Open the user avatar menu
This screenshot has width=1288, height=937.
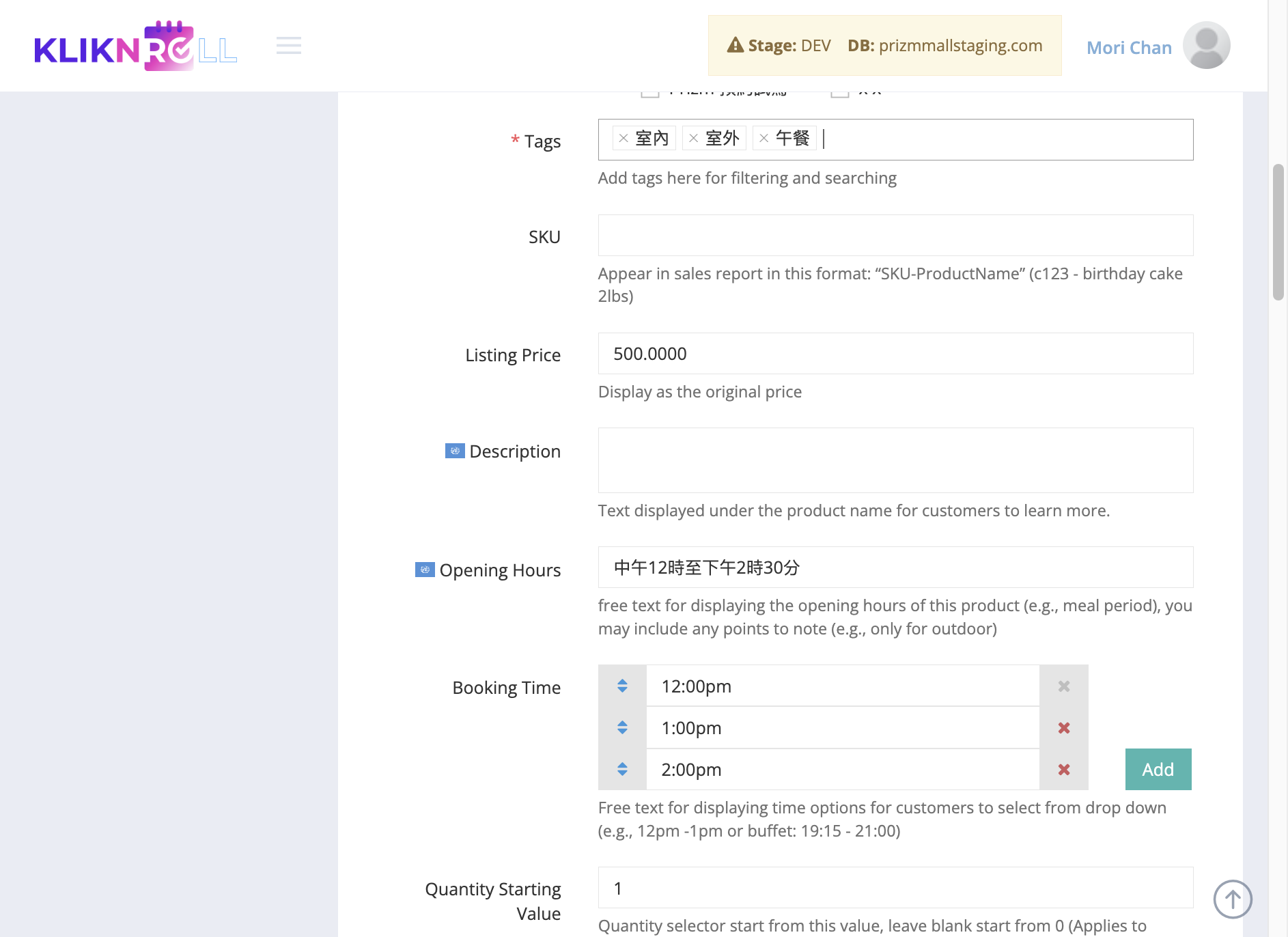[1206, 46]
